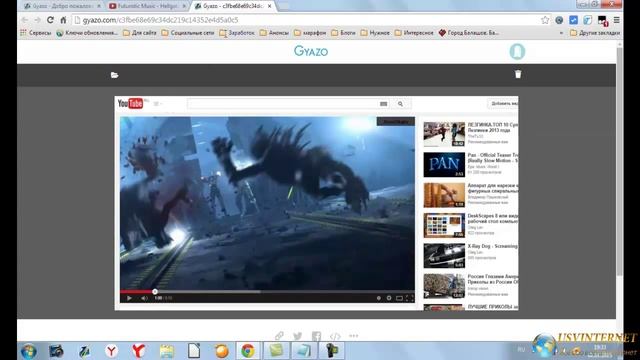640x360 pixels.
Task: Click the PAN teaser video thumbnail
Action: pyautogui.click(x=444, y=164)
